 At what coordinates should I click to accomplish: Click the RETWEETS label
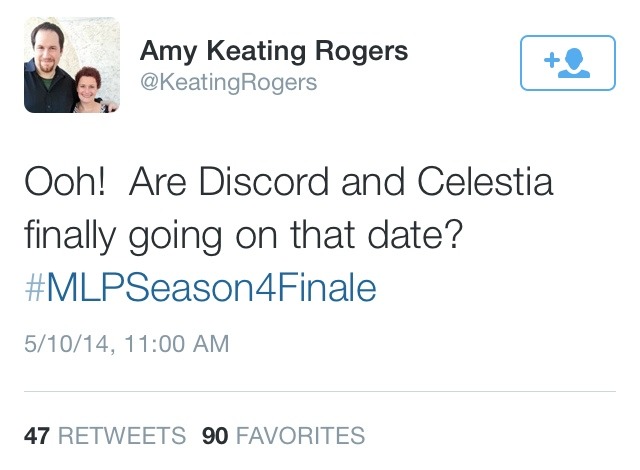(121, 436)
